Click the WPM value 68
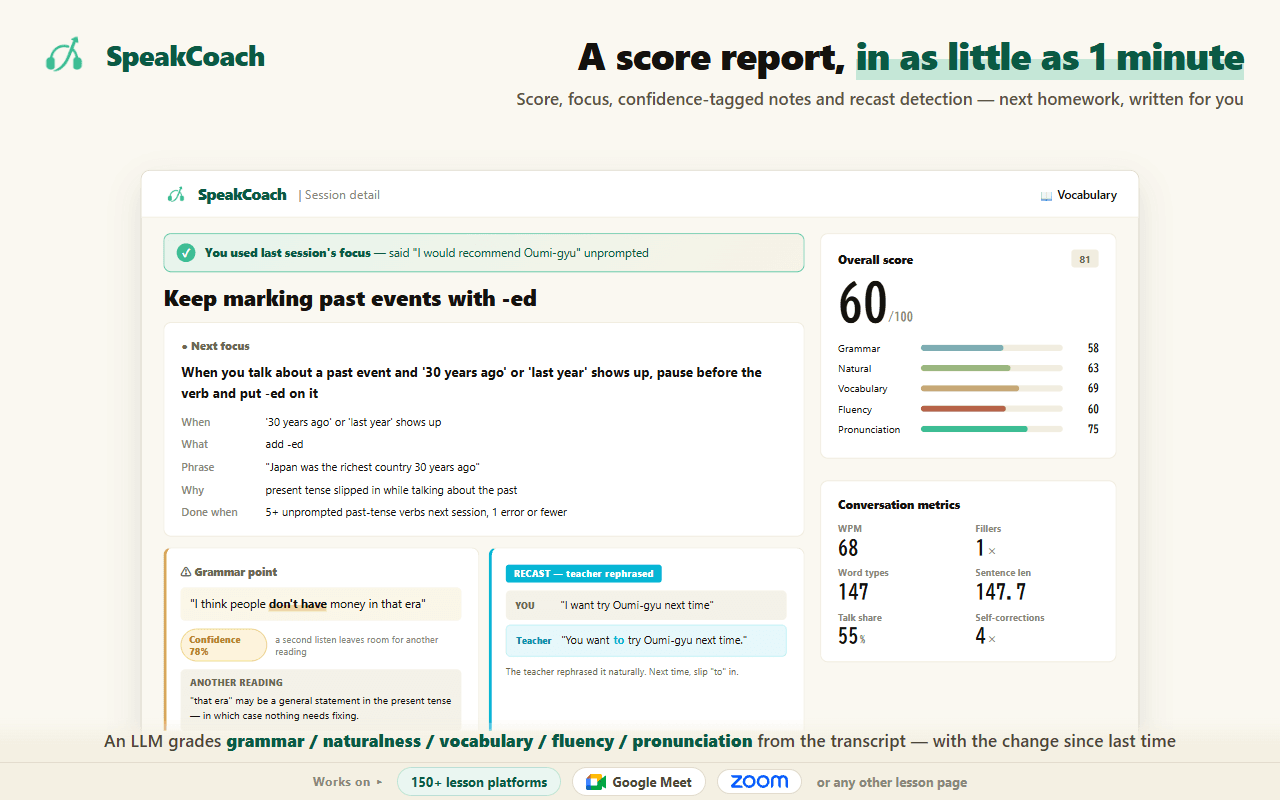 tap(848, 548)
